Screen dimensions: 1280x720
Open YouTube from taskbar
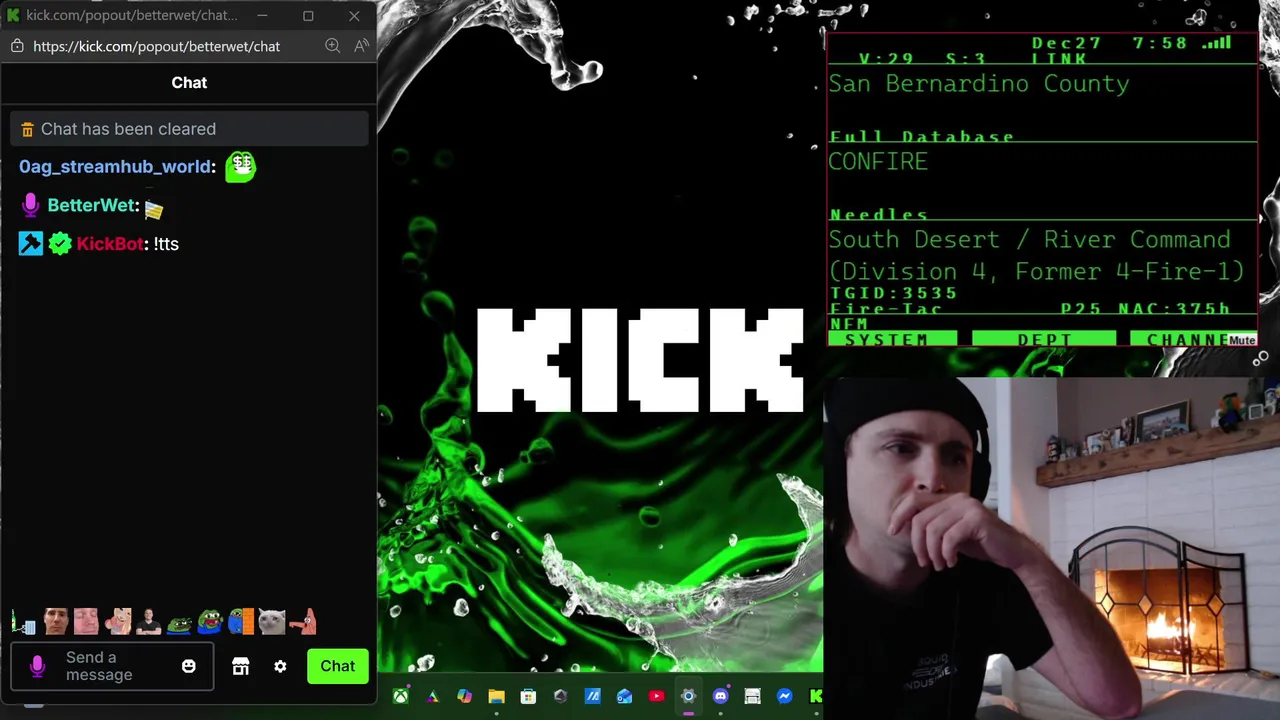(x=656, y=696)
